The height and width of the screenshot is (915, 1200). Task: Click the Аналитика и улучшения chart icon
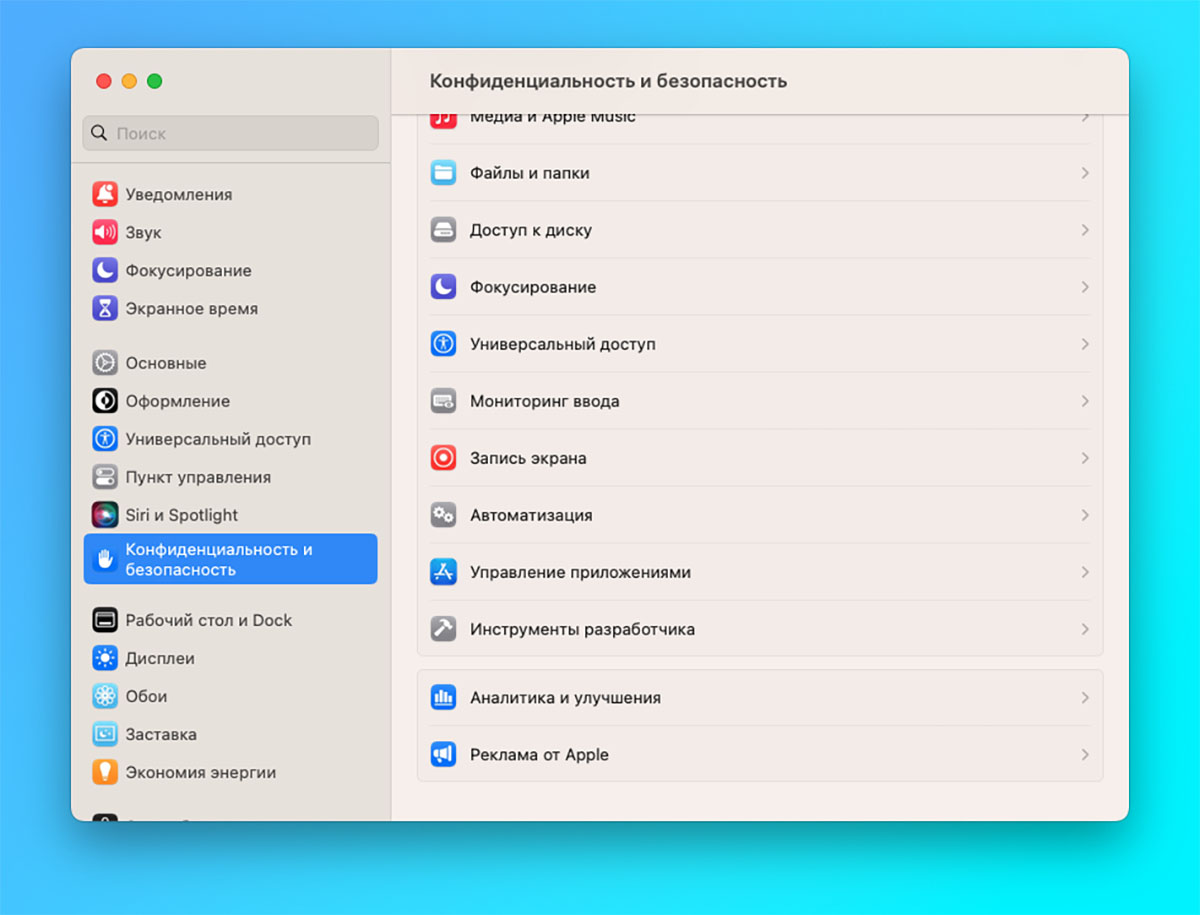[443, 698]
